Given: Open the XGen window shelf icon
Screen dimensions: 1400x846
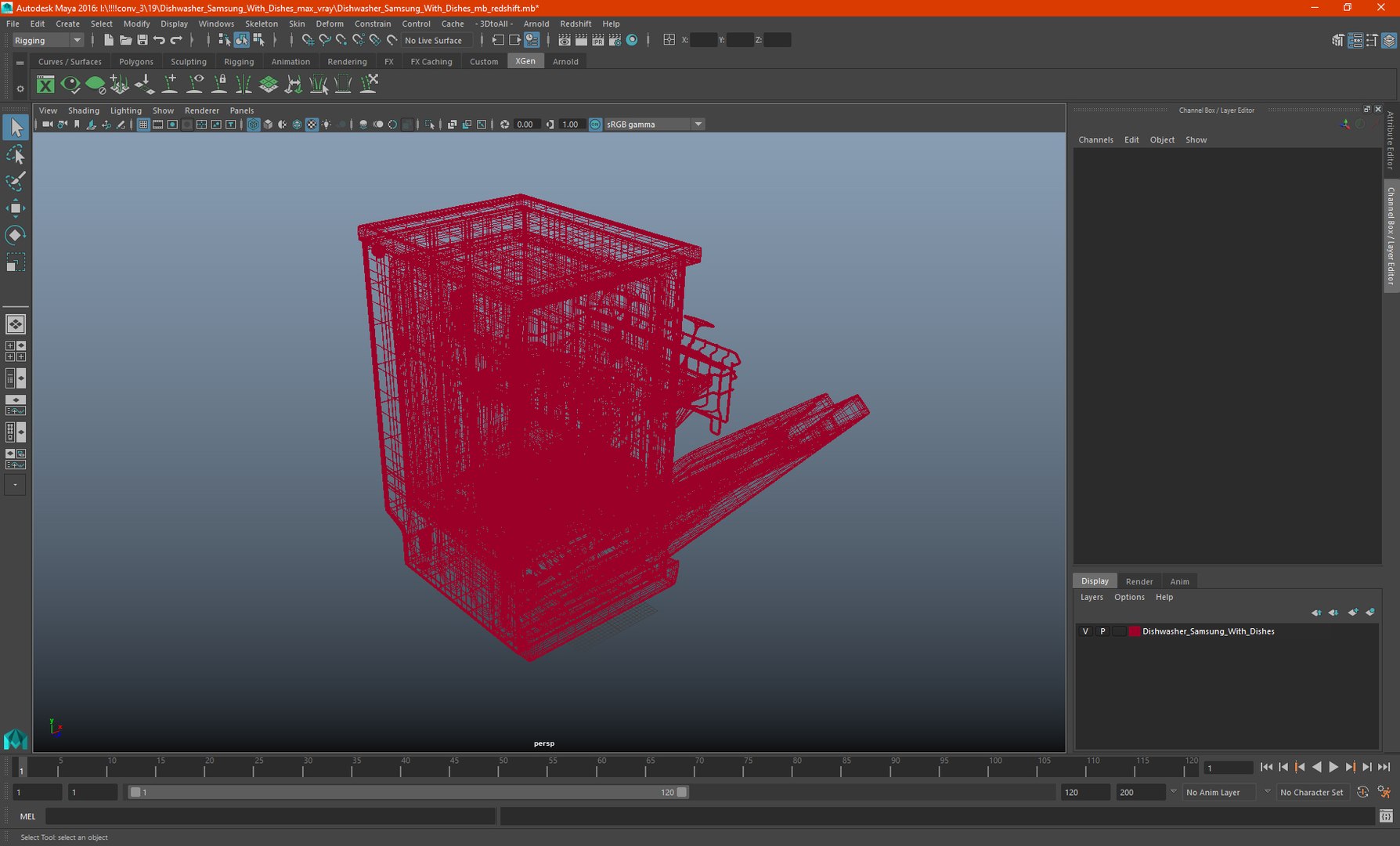Looking at the screenshot, I should click(45, 85).
